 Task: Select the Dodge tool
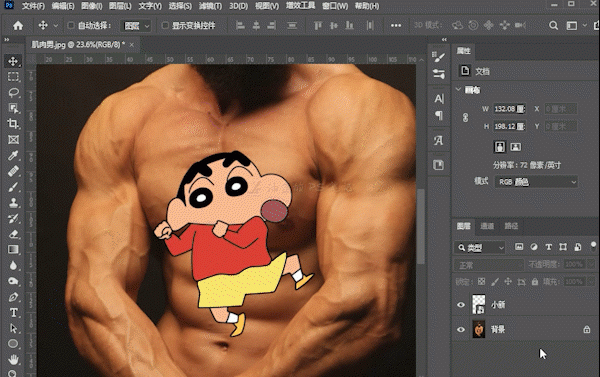13,281
